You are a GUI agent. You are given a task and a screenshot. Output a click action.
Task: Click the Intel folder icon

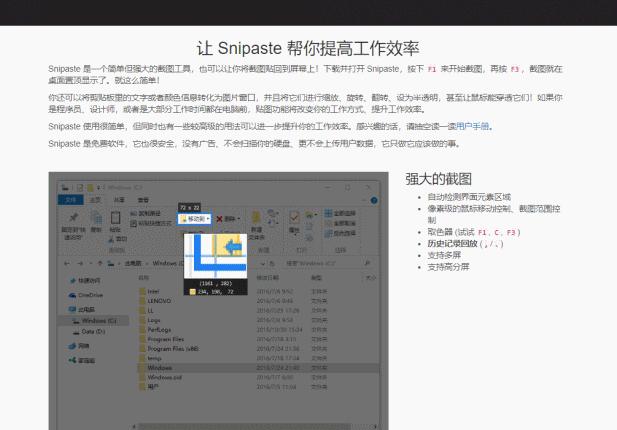(x=142, y=291)
